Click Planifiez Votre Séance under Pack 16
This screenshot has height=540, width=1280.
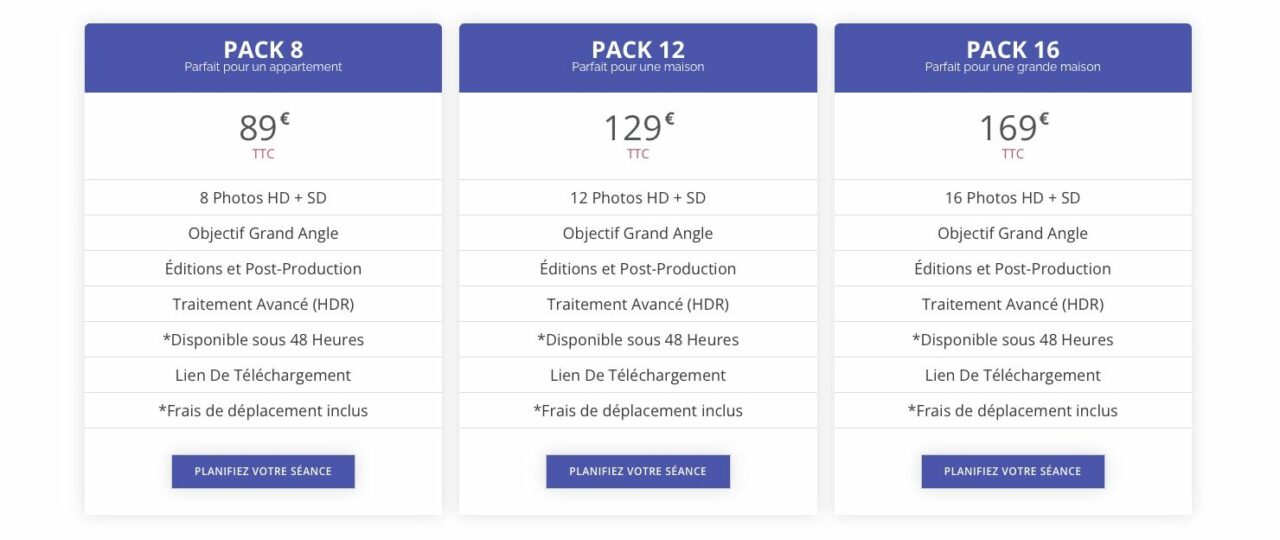click(x=1012, y=471)
